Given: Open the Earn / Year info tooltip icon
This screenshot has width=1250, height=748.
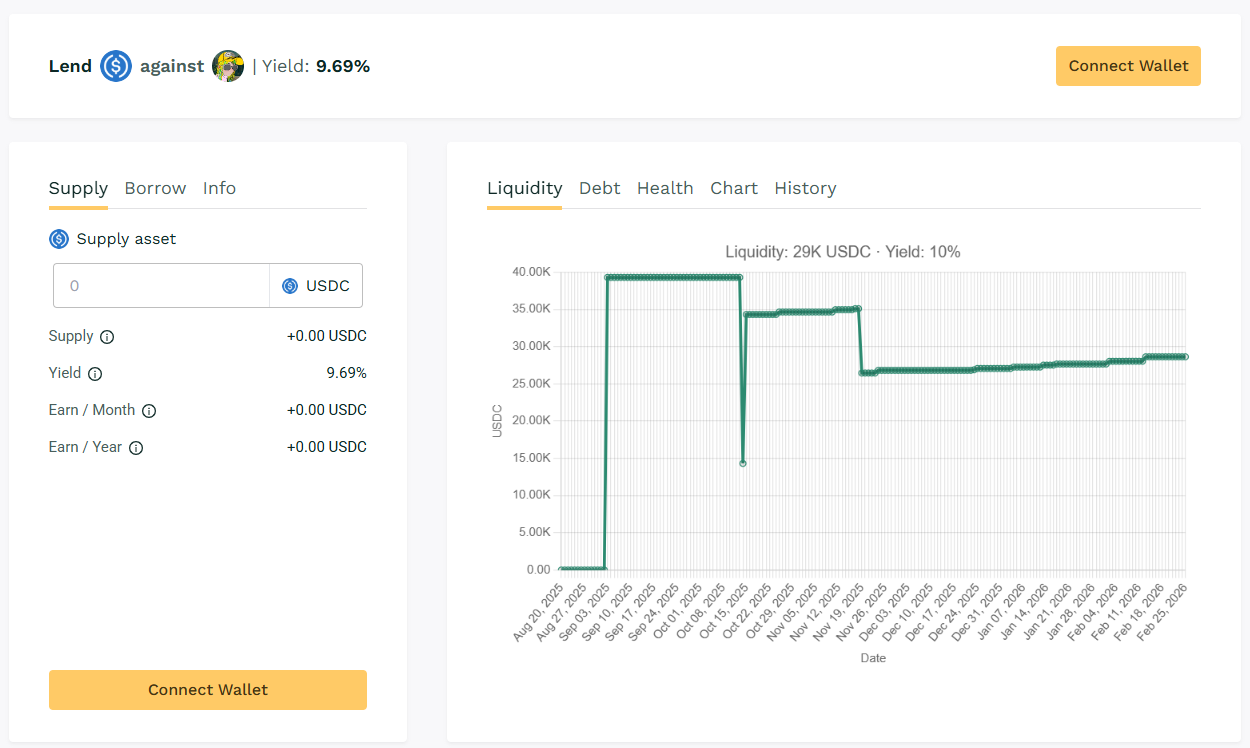Looking at the screenshot, I should click(136, 448).
